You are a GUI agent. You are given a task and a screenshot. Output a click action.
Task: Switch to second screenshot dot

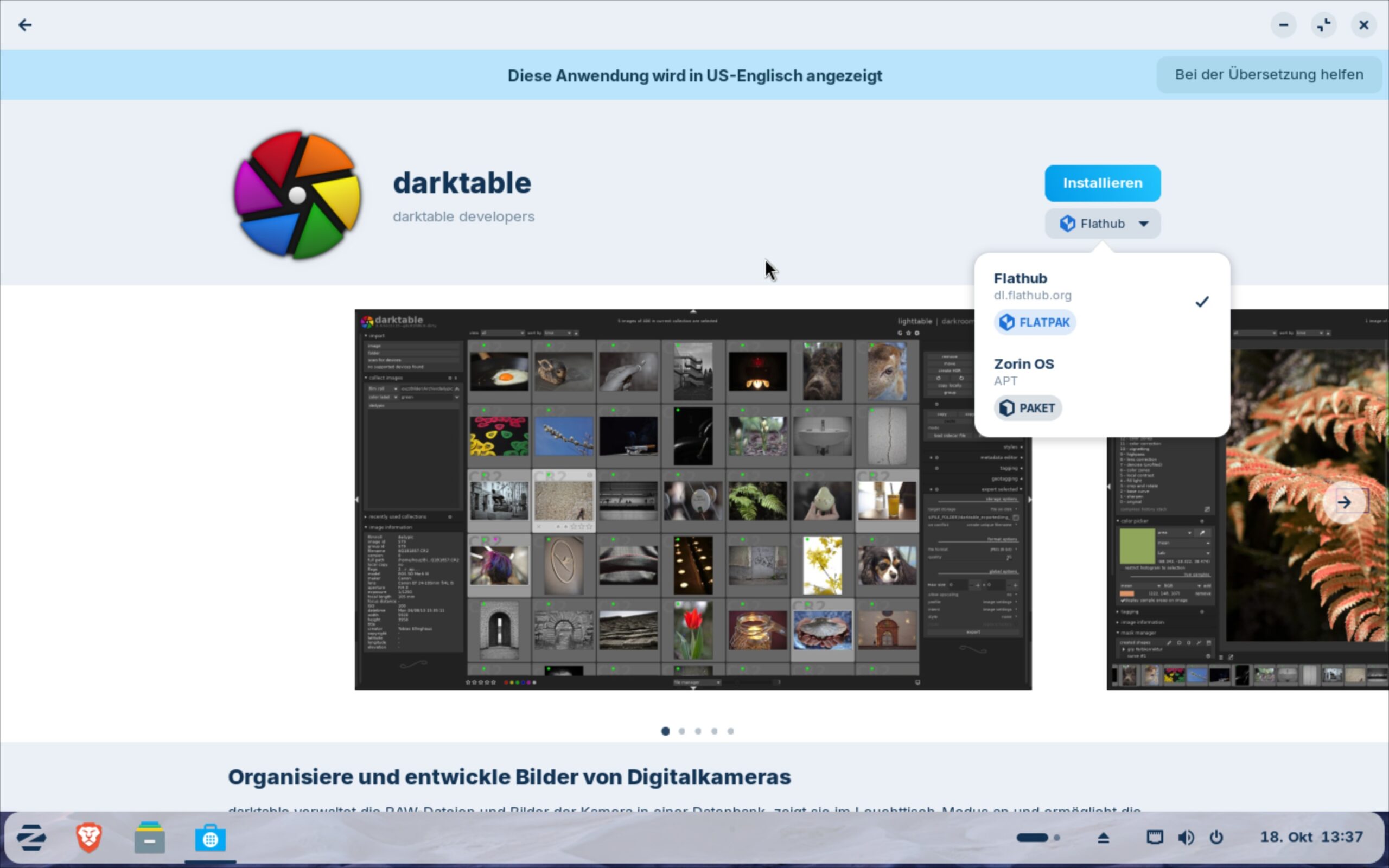point(682,731)
